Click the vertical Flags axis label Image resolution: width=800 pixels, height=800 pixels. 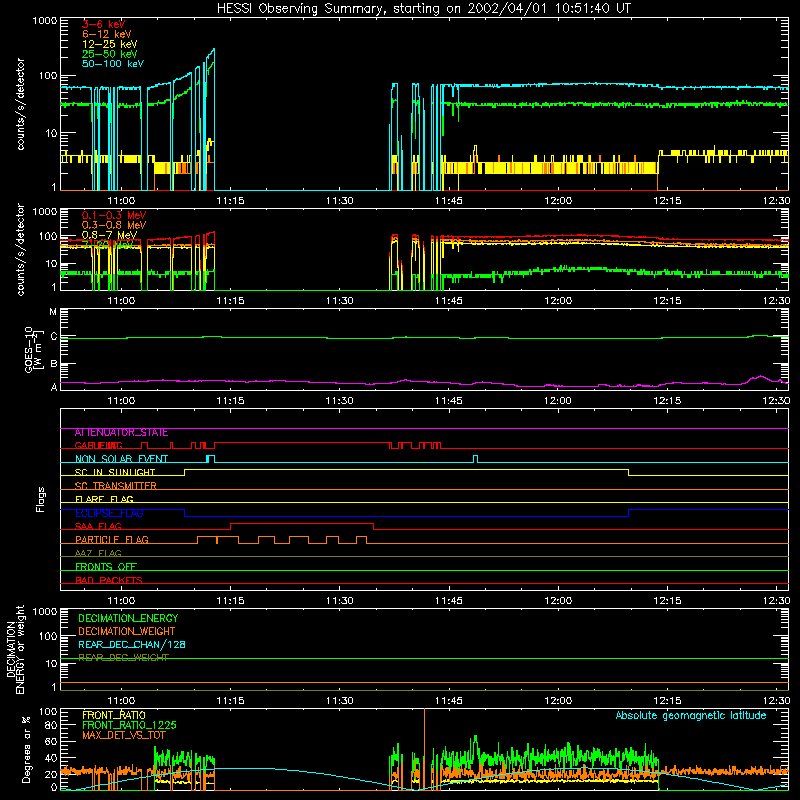[x=40, y=499]
